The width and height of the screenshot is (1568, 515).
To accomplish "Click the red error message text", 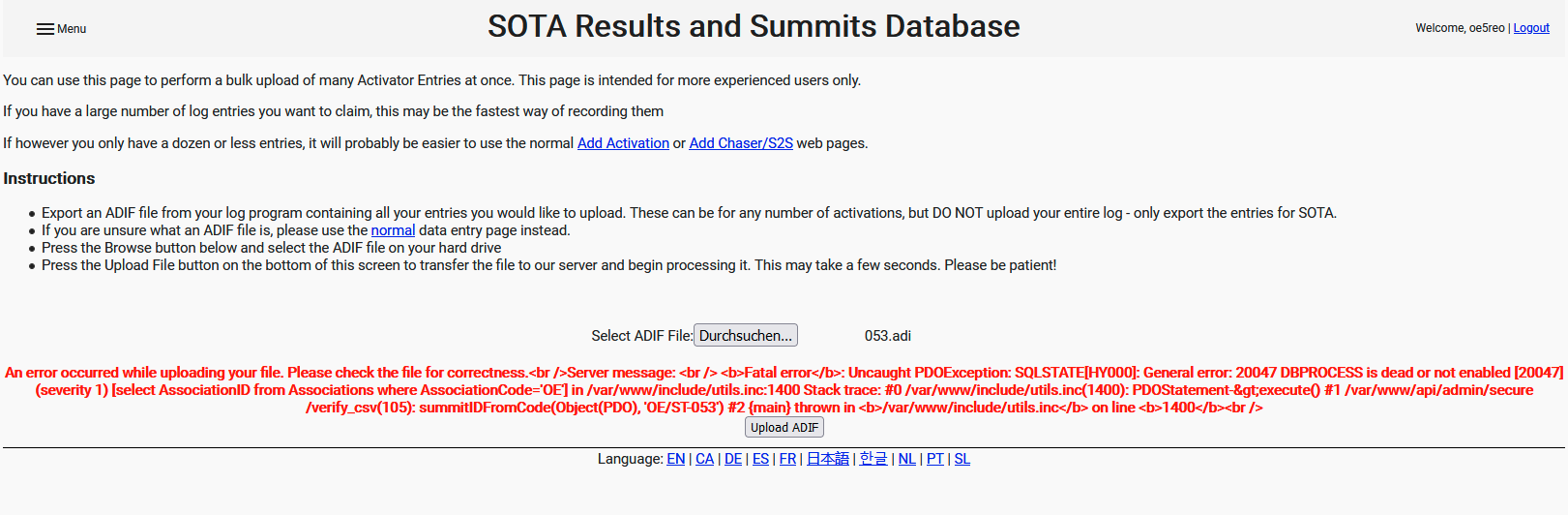I will pyautogui.click(x=784, y=390).
